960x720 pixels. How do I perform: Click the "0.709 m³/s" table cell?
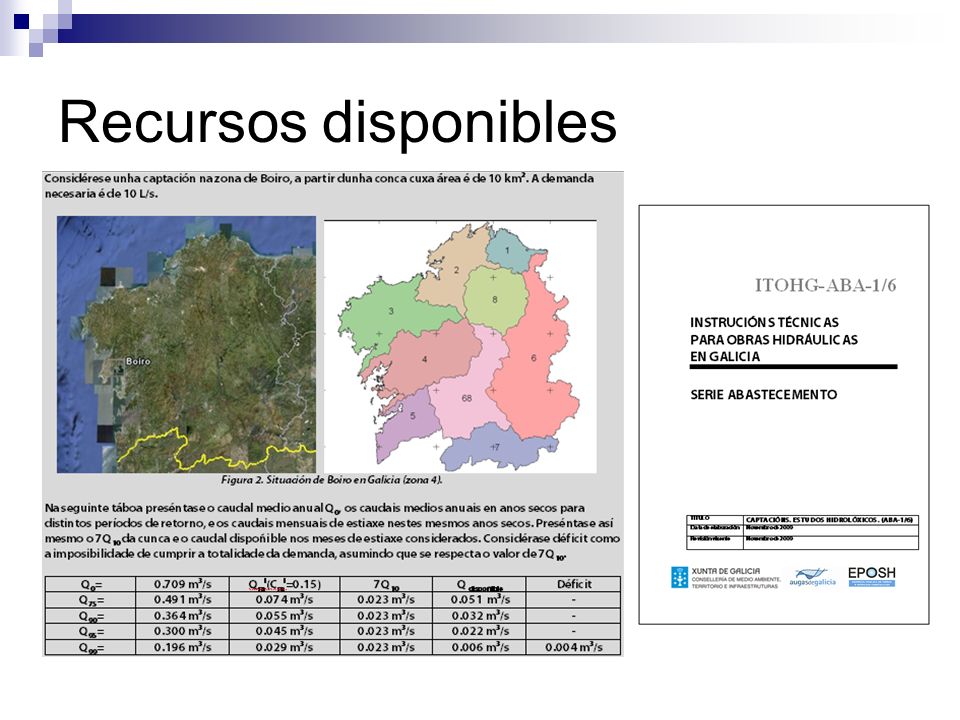[182, 584]
